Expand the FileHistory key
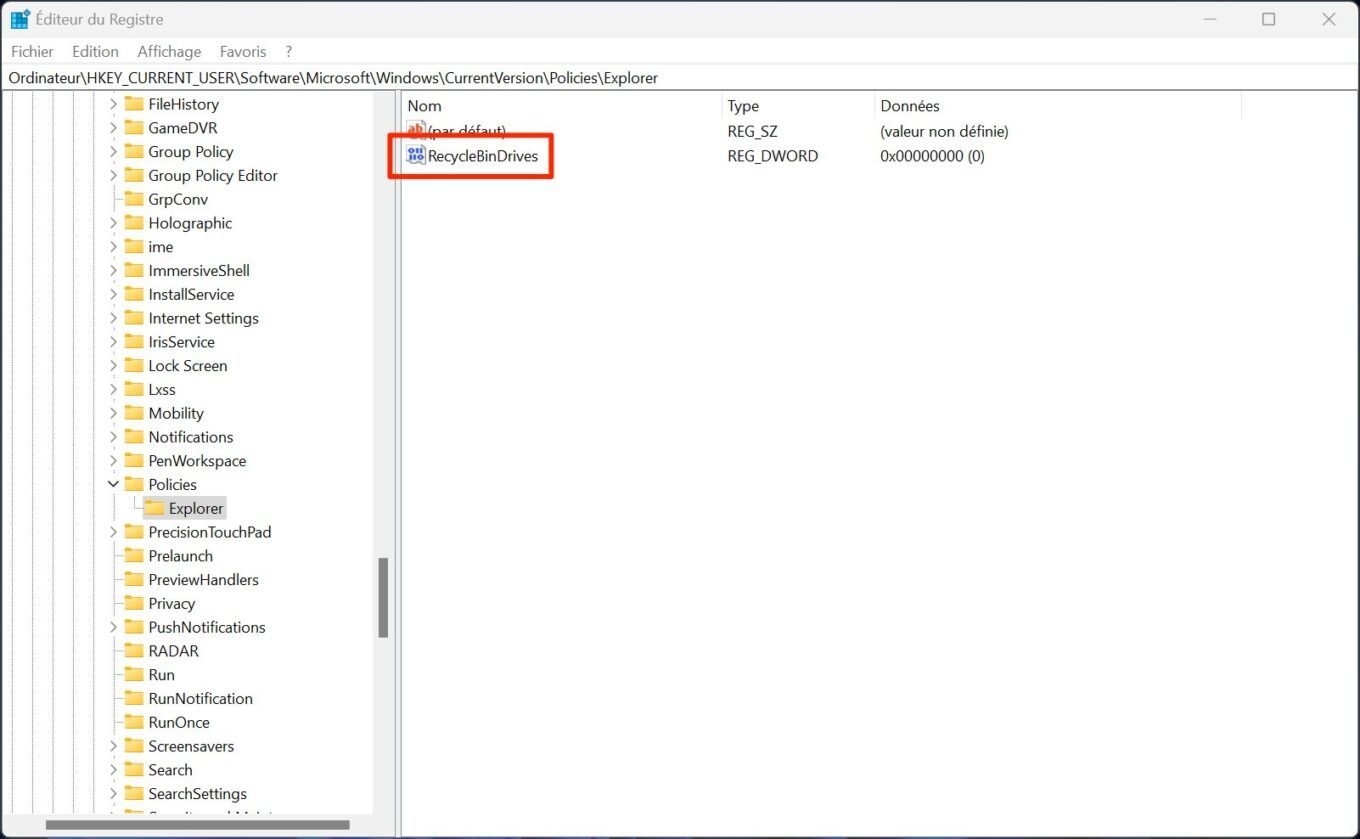1360x839 pixels. point(113,104)
